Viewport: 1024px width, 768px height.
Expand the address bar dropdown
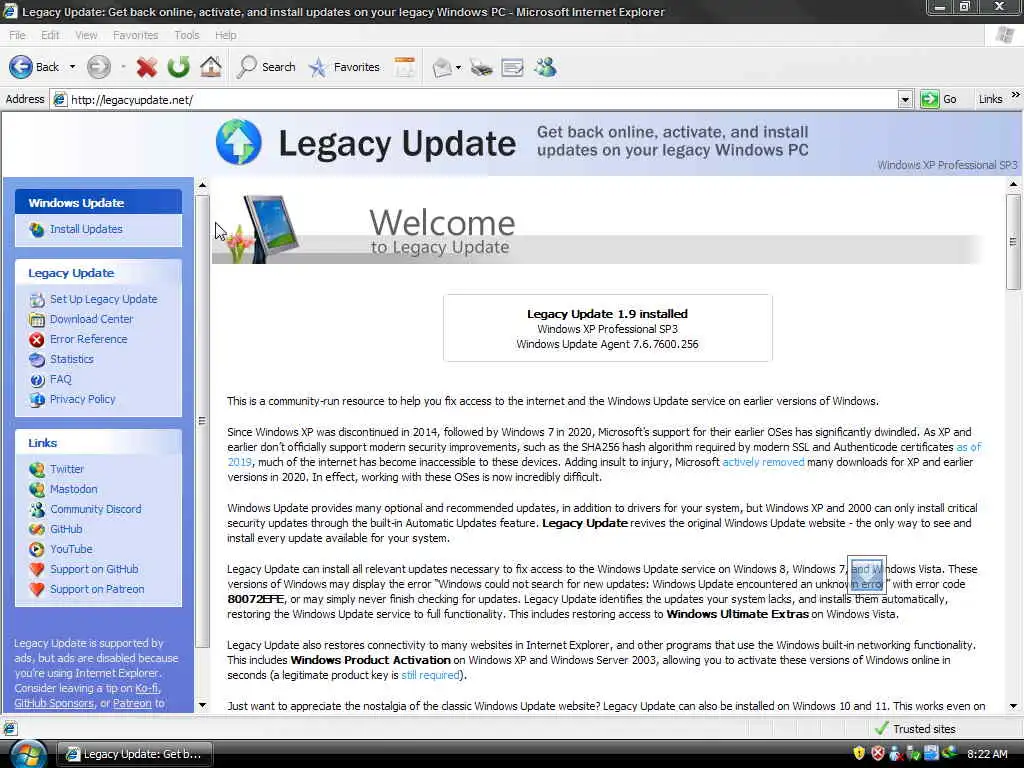coord(904,100)
